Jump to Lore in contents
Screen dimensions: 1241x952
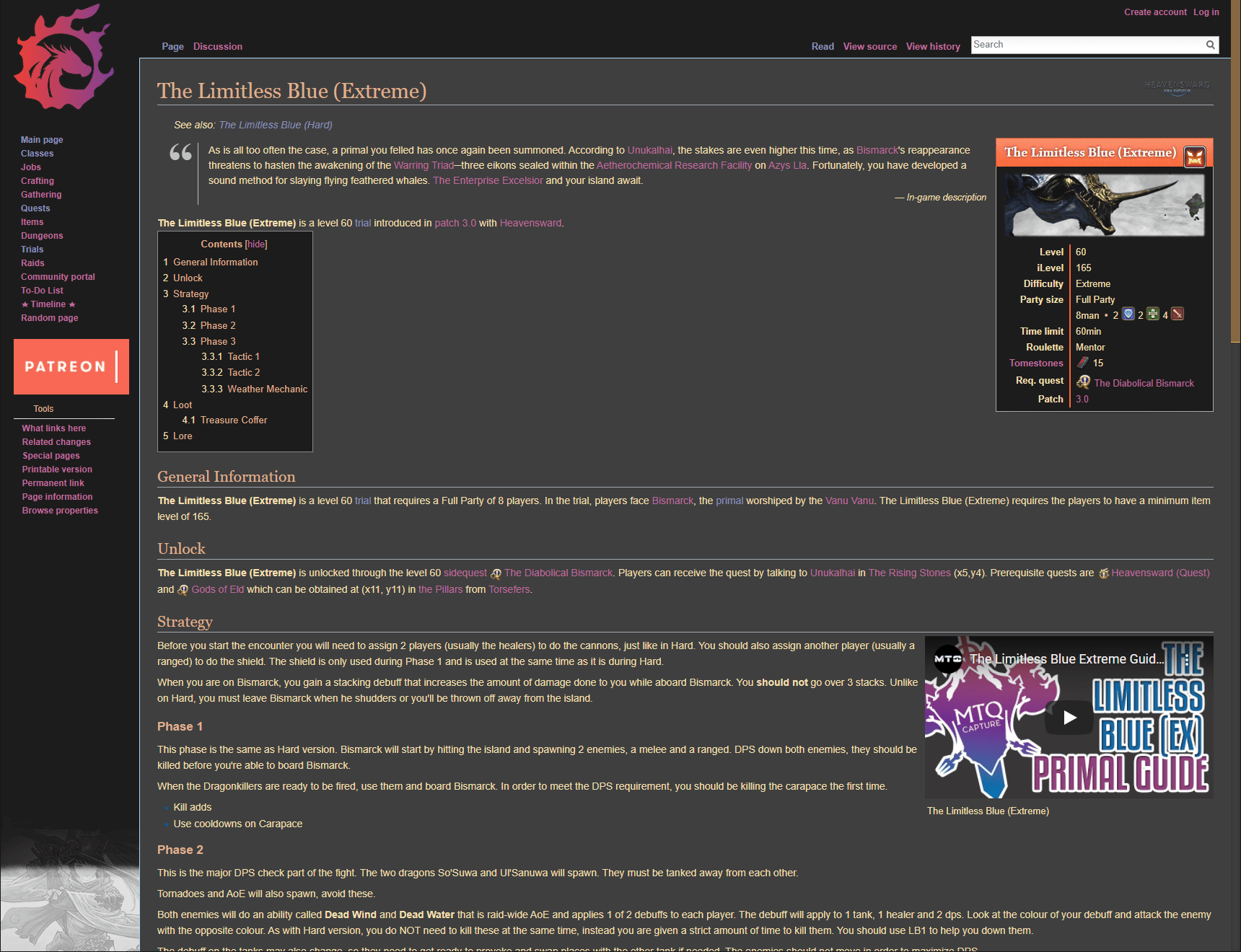point(183,436)
